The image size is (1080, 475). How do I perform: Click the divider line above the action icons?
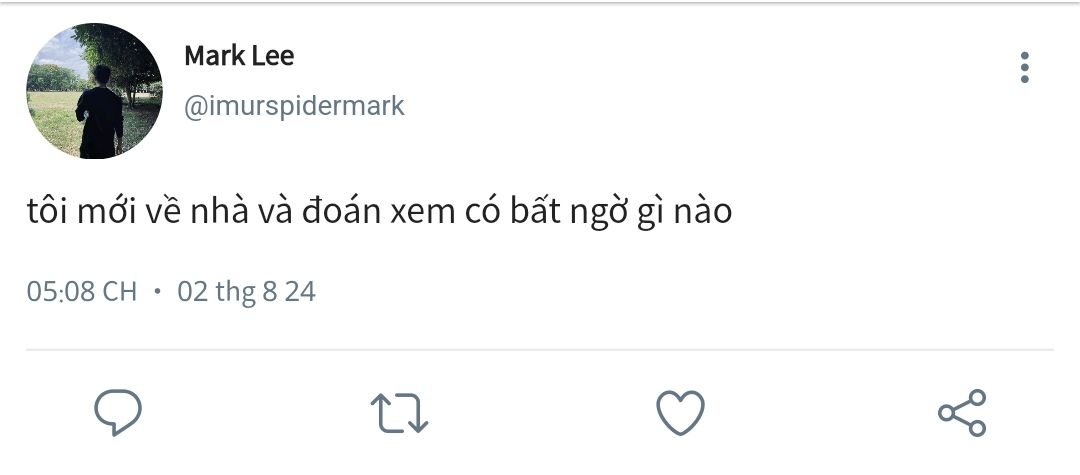(540, 350)
